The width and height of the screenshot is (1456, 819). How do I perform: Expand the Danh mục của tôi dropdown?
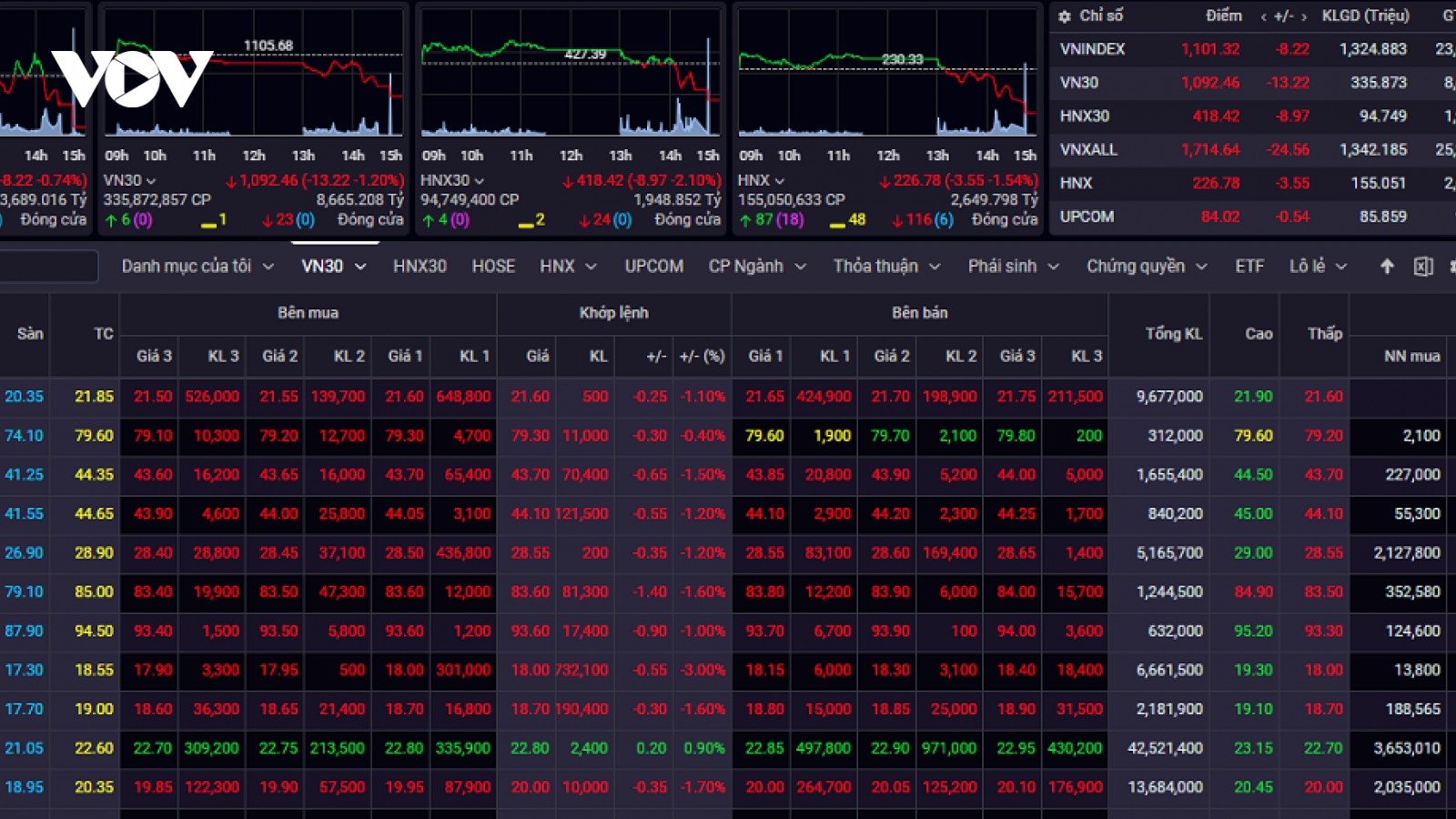tap(268, 267)
